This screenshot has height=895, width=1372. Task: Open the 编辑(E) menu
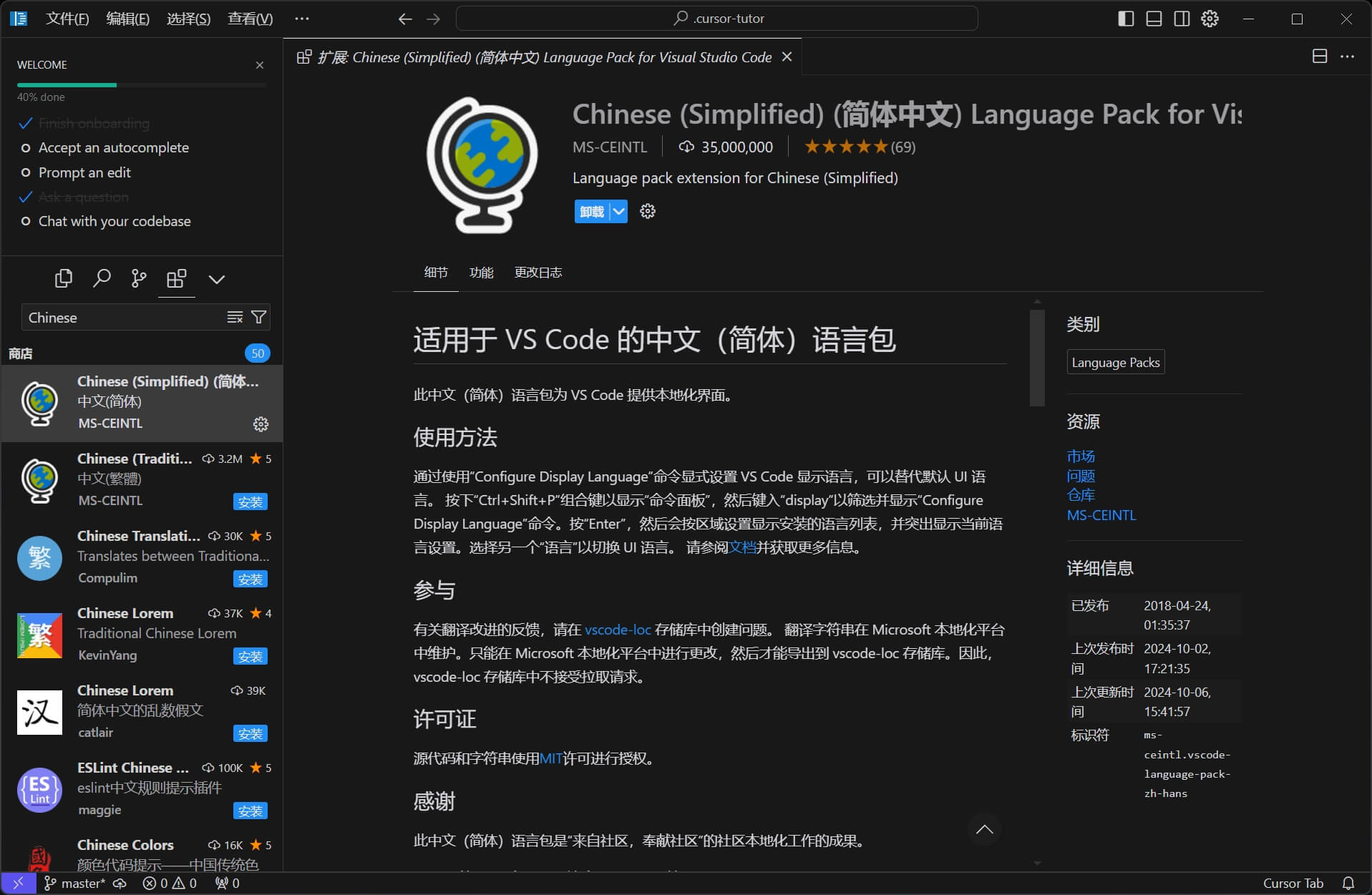[x=127, y=19]
